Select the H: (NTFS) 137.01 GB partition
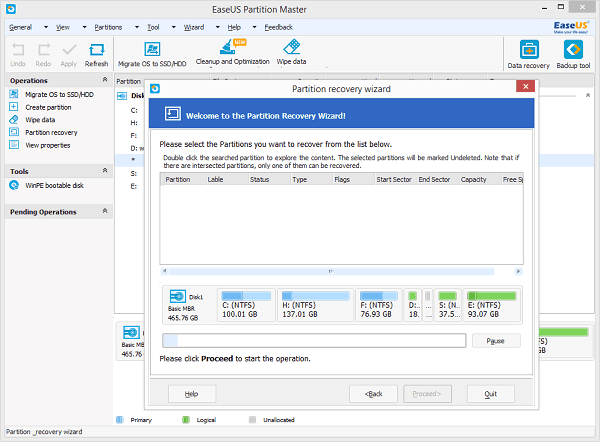This screenshot has width=600, height=442. click(315, 305)
